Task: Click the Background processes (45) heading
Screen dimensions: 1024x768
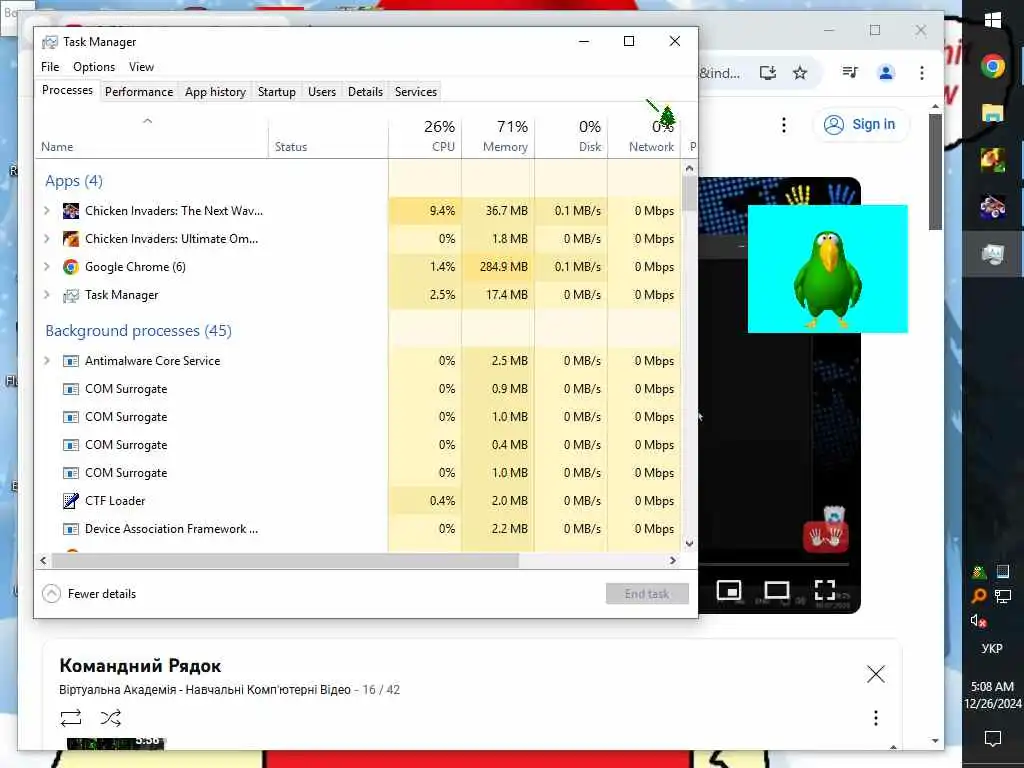Action: (138, 331)
